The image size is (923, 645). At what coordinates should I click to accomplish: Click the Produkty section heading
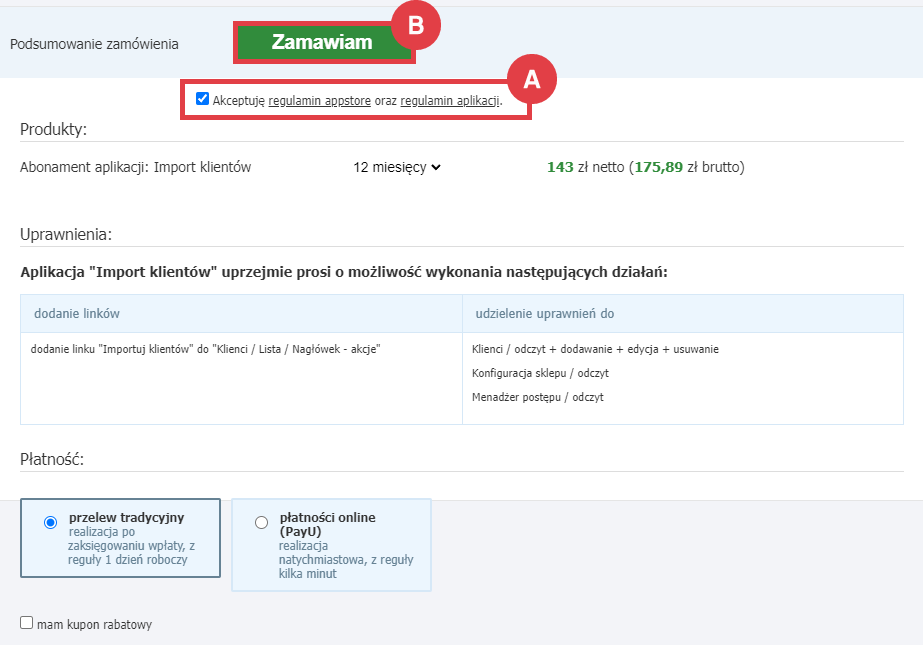[54, 130]
